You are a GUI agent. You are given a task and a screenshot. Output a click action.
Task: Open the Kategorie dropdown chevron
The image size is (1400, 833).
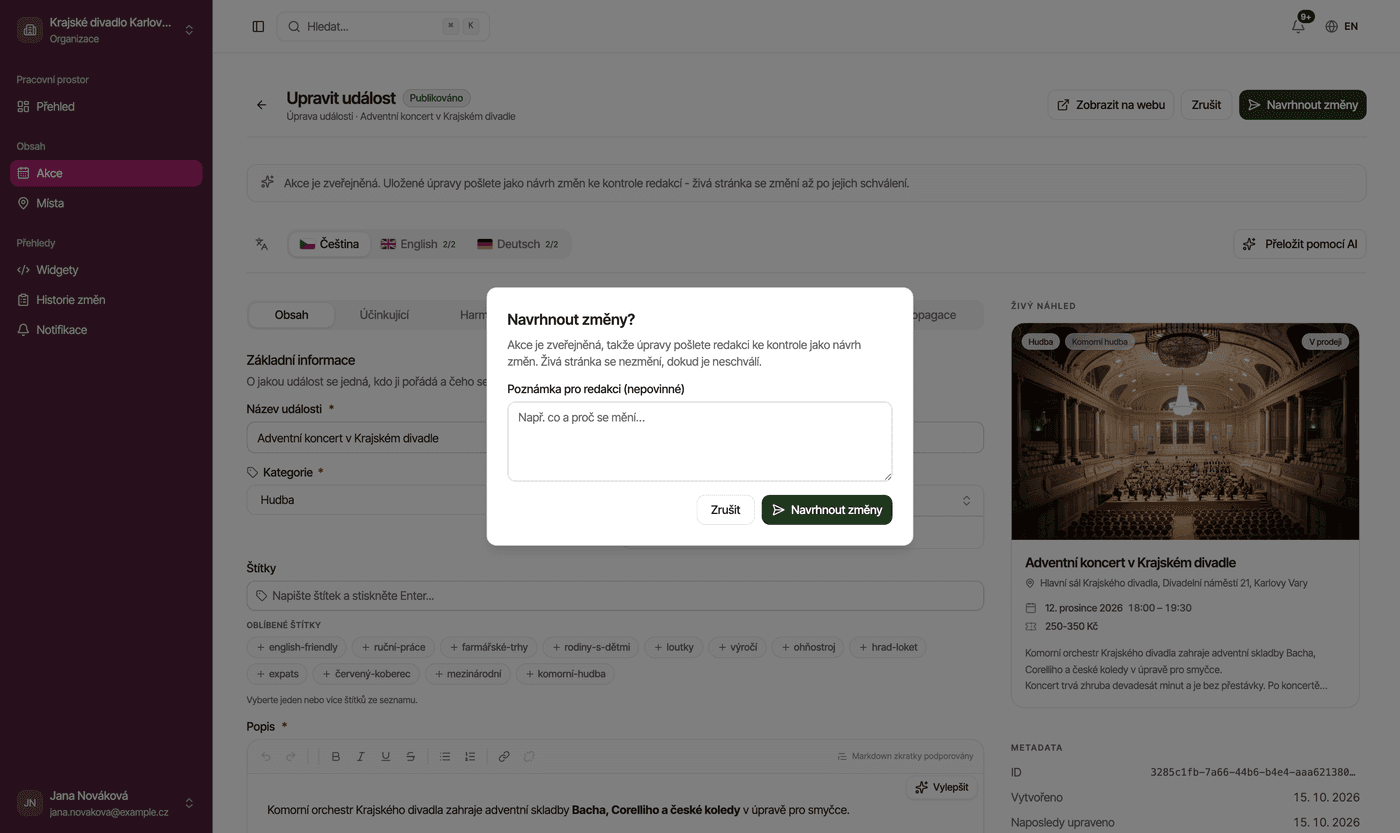966,500
